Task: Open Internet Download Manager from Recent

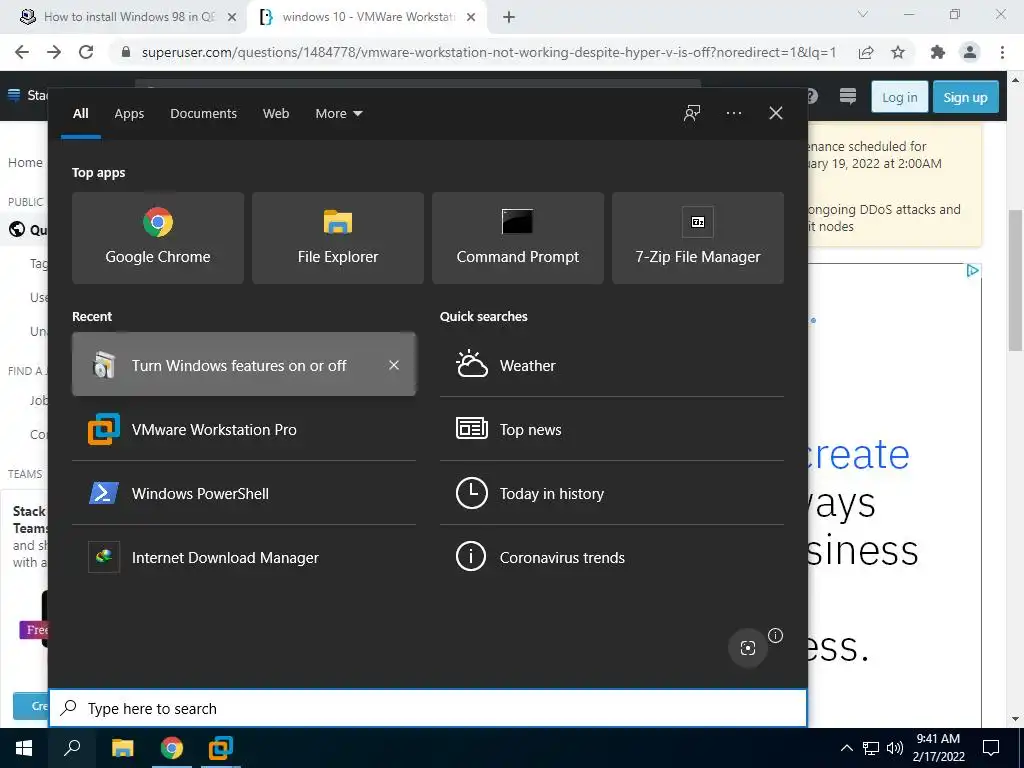Action: (x=244, y=558)
